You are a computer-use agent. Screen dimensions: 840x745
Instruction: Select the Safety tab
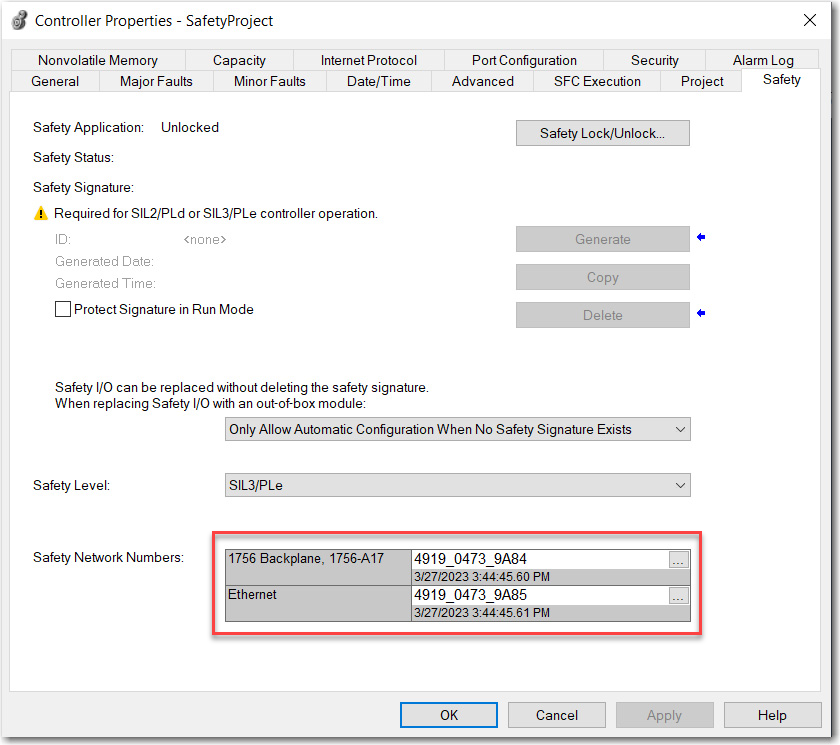click(x=781, y=80)
